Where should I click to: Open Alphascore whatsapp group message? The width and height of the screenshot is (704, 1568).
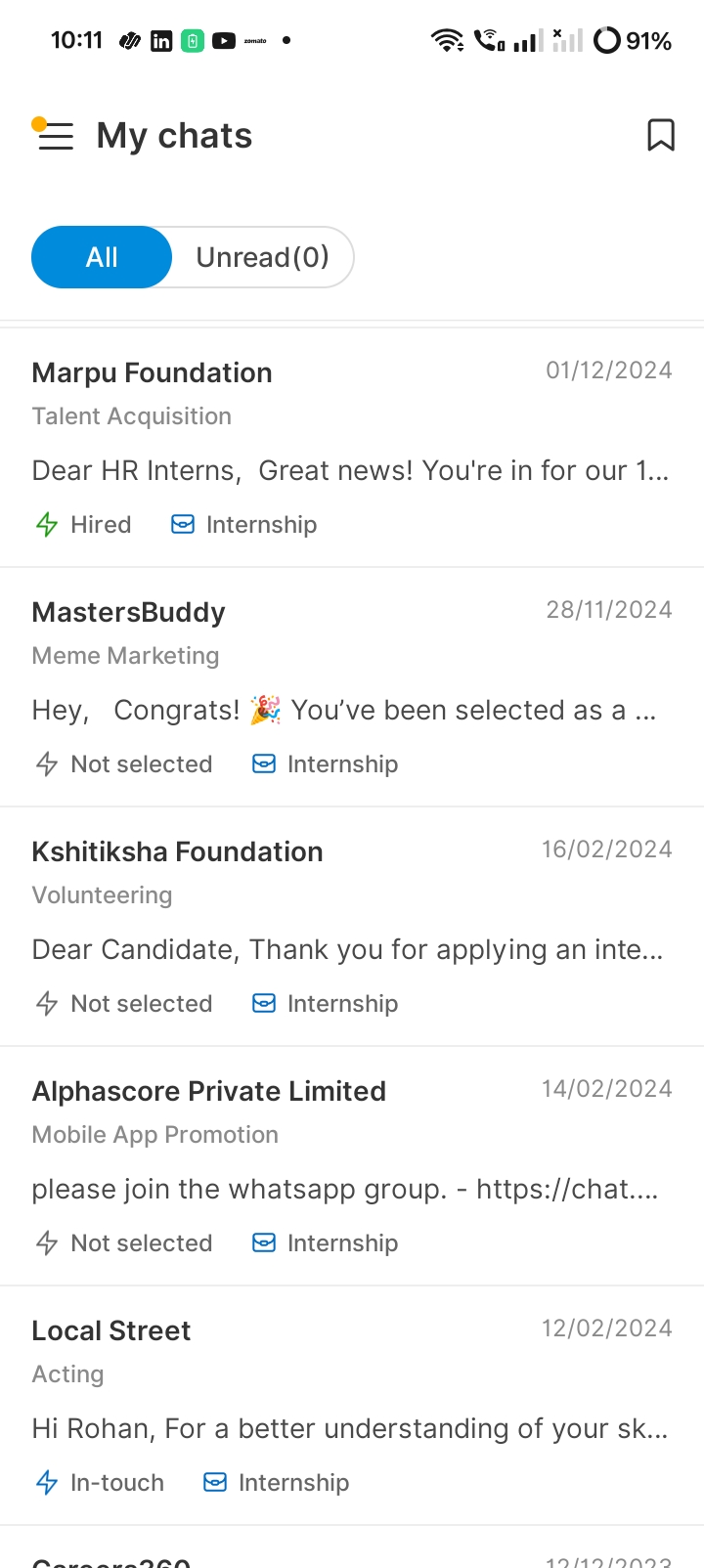coord(344,1190)
